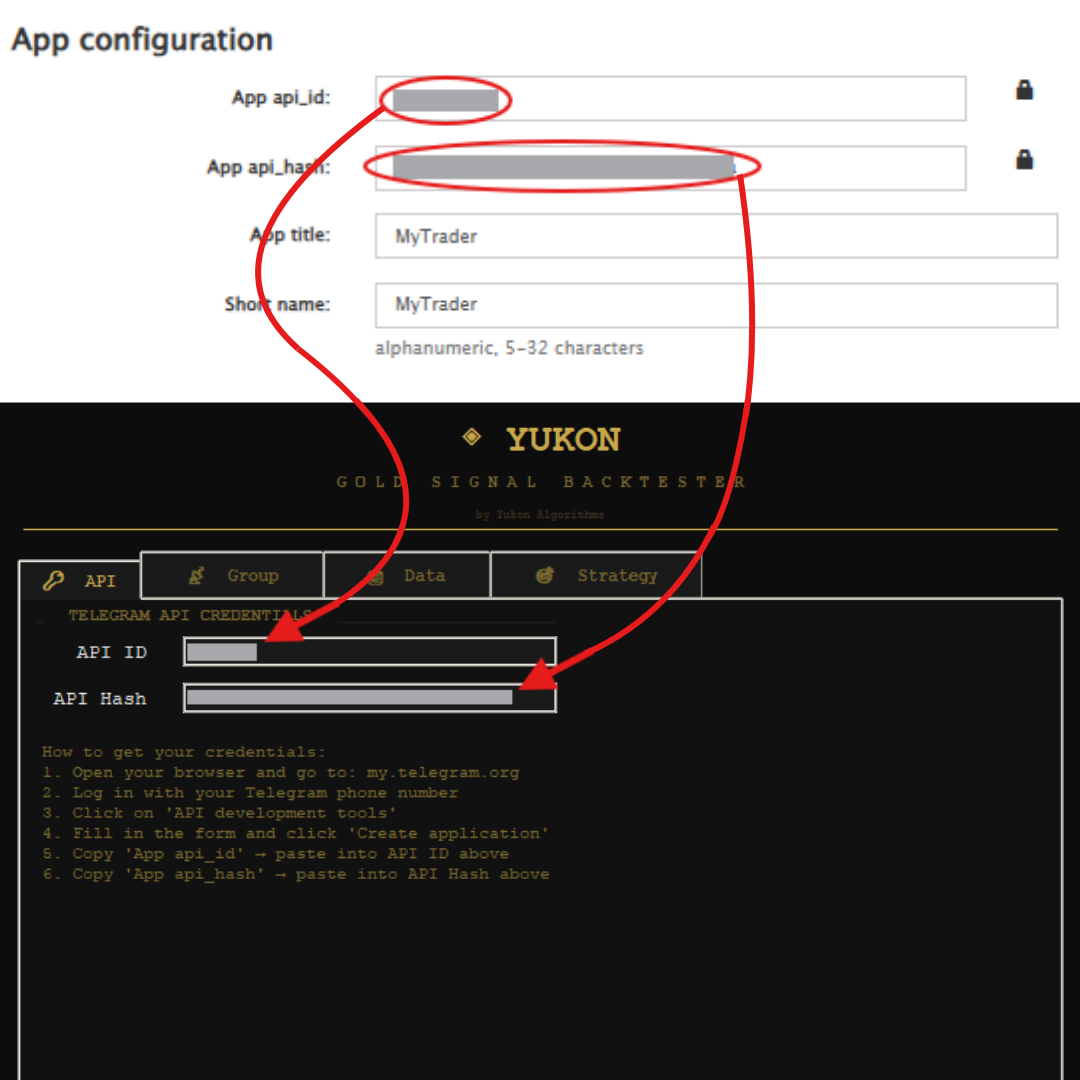The height and width of the screenshot is (1080, 1080).
Task: Click the 'API Hash' label in Yukon
Action: coord(100,698)
